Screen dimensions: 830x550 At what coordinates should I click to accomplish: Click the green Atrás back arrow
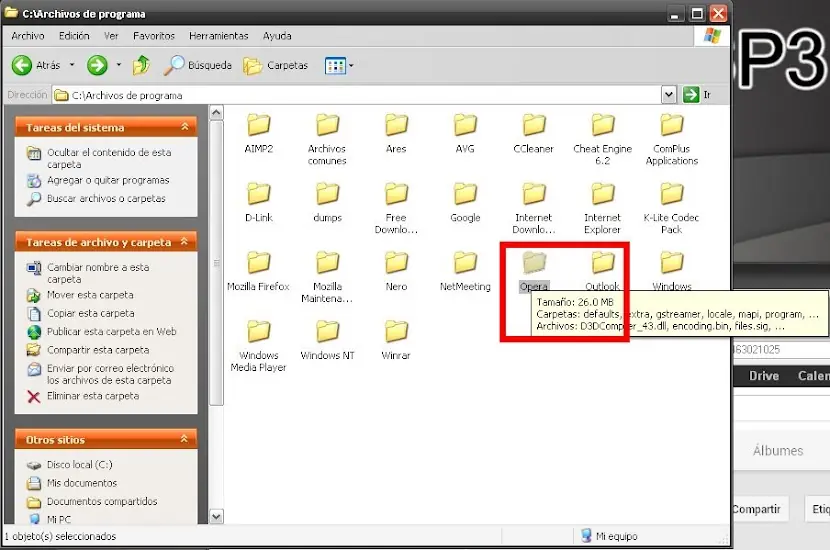tap(22, 66)
